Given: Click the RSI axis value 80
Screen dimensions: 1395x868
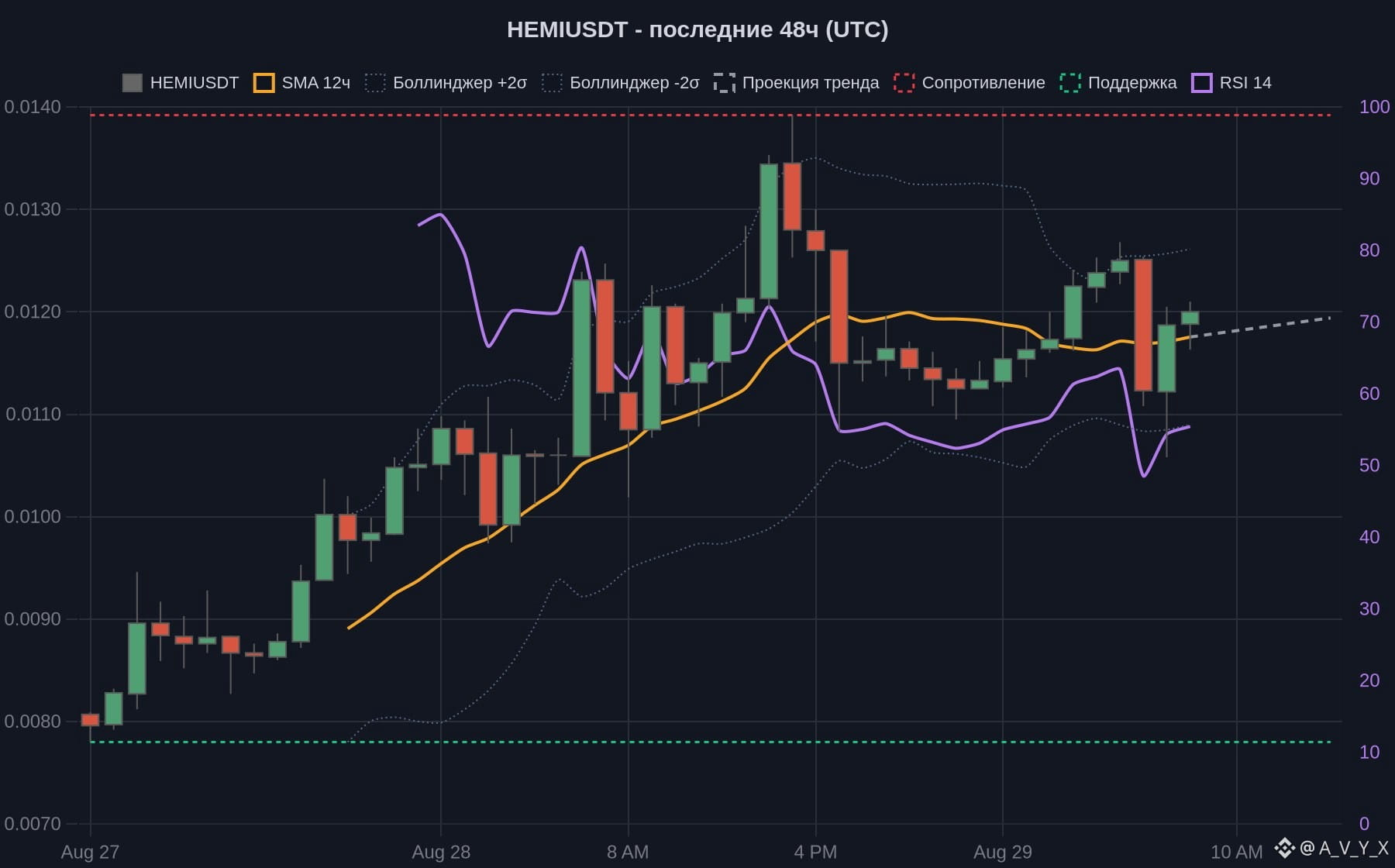Looking at the screenshot, I should pyautogui.click(x=1369, y=250).
